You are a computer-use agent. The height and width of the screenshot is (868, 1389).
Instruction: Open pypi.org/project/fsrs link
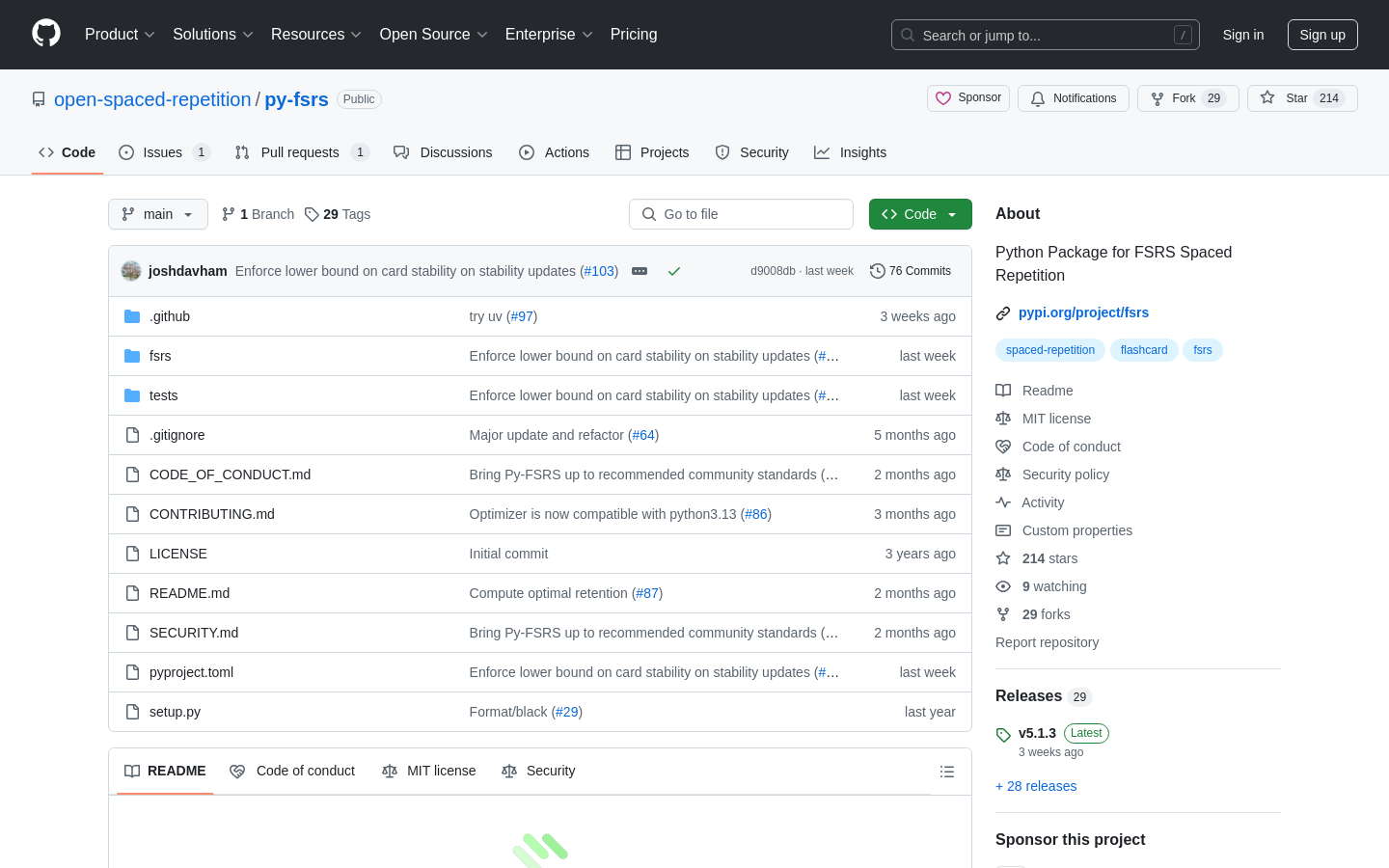point(1083,312)
